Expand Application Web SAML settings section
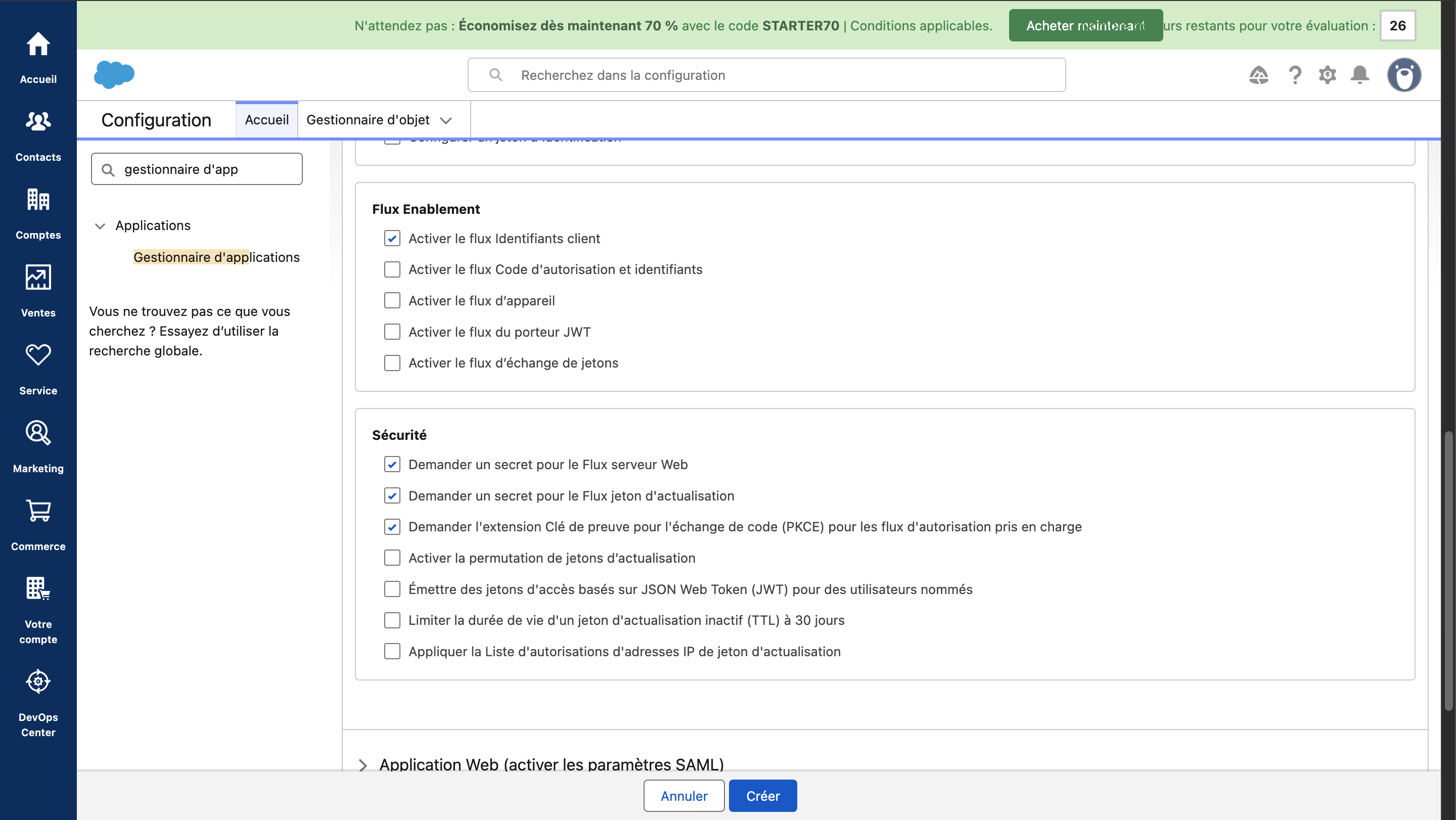This screenshot has height=820, width=1456. click(363, 765)
